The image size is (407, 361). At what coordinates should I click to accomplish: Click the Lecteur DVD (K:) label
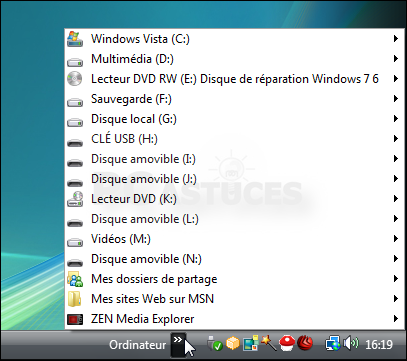point(134,199)
